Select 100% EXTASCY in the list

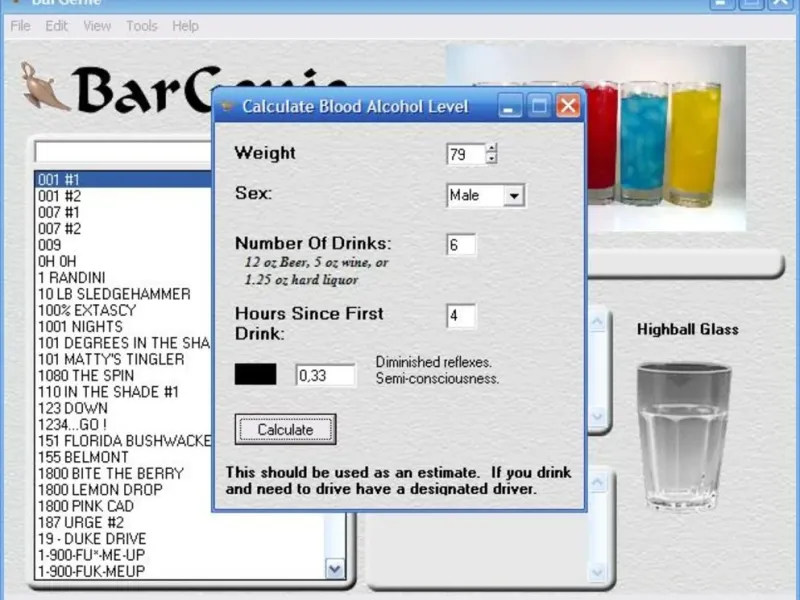click(123, 310)
